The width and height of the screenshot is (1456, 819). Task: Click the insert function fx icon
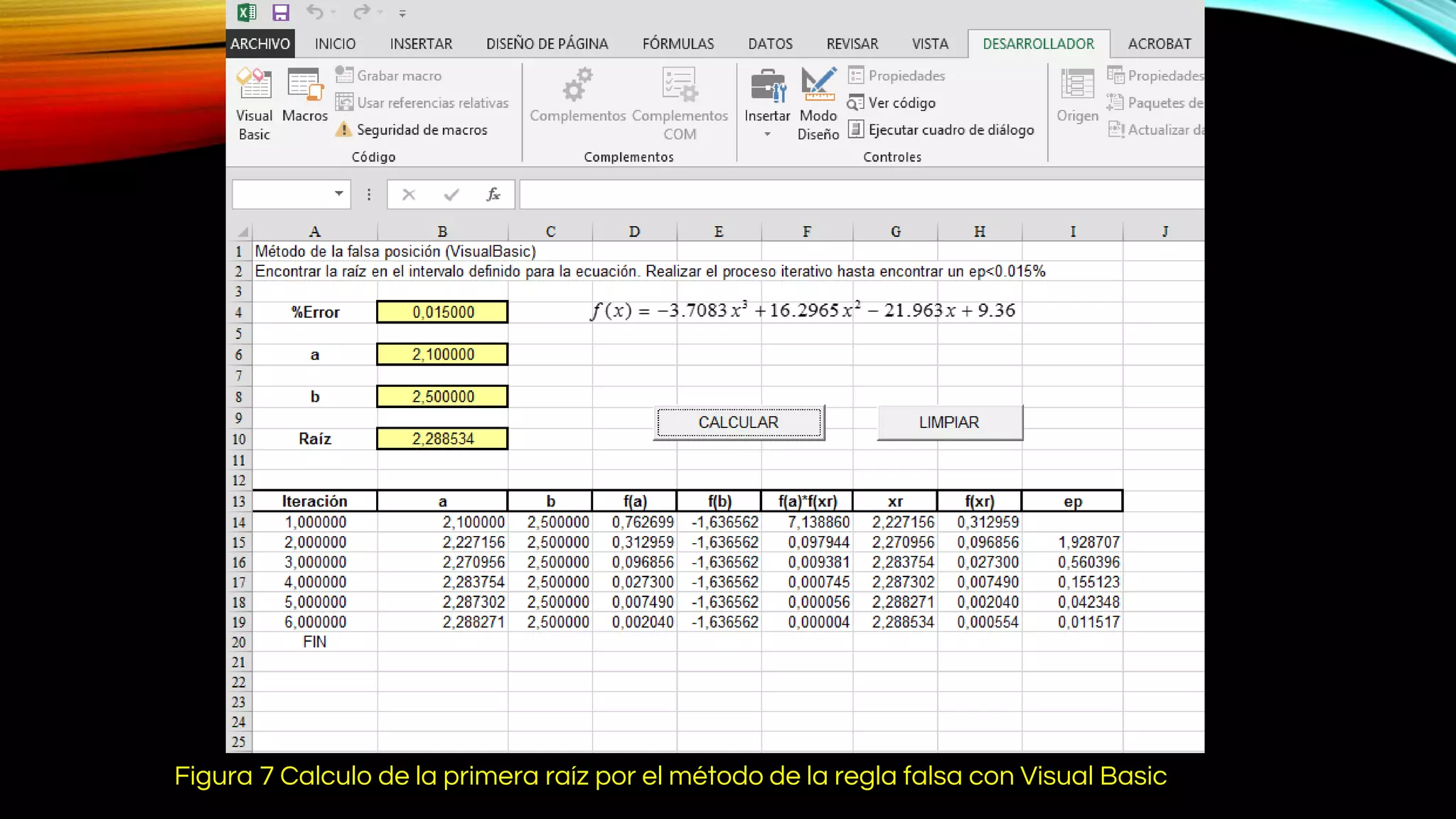493,195
